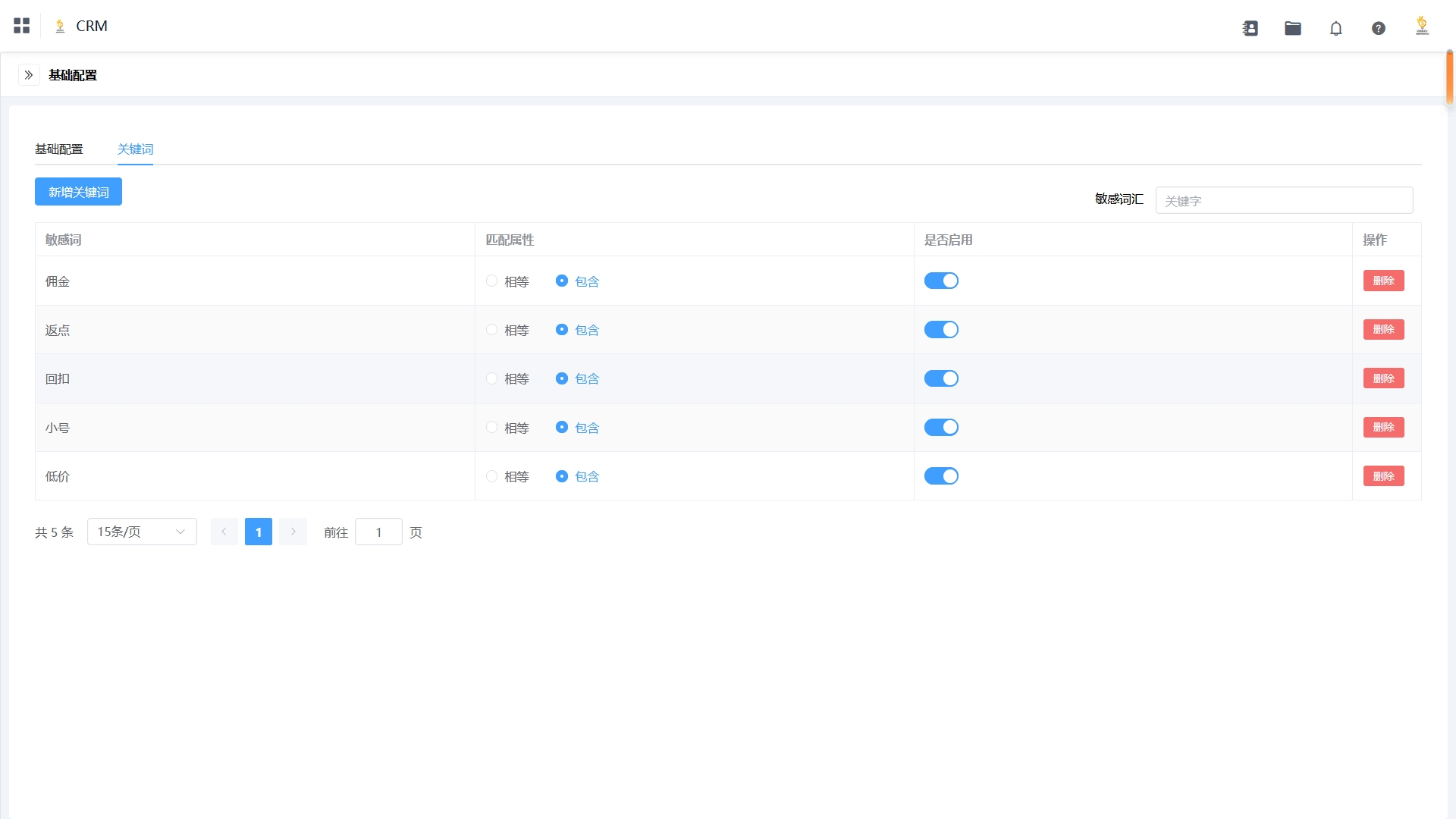Image resolution: width=1456 pixels, height=819 pixels.
Task: Select 相等 radio for 返点 row
Action: [492, 330]
